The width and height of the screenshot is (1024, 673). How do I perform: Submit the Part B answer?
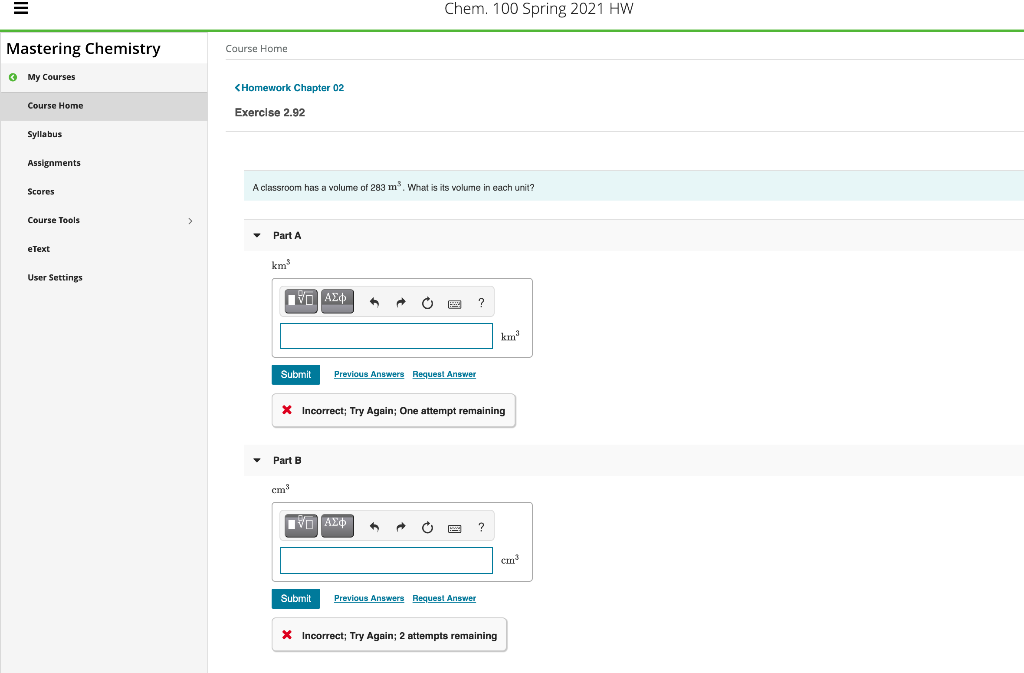[x=296, y=599]
